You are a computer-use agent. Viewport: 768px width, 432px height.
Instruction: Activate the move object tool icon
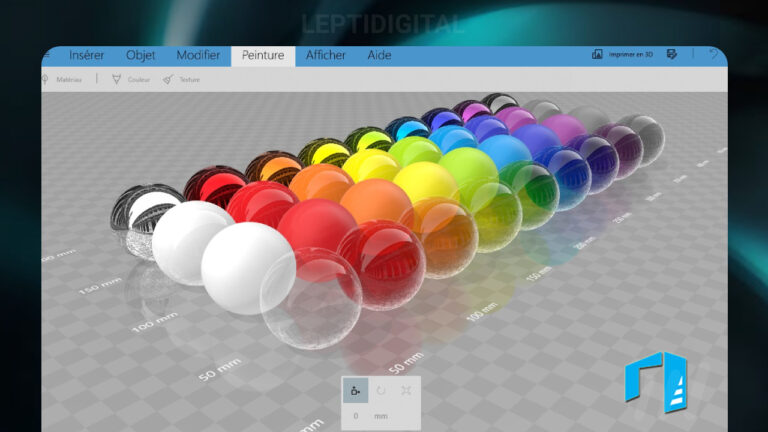pyautogui.click(x=356, y=390)
